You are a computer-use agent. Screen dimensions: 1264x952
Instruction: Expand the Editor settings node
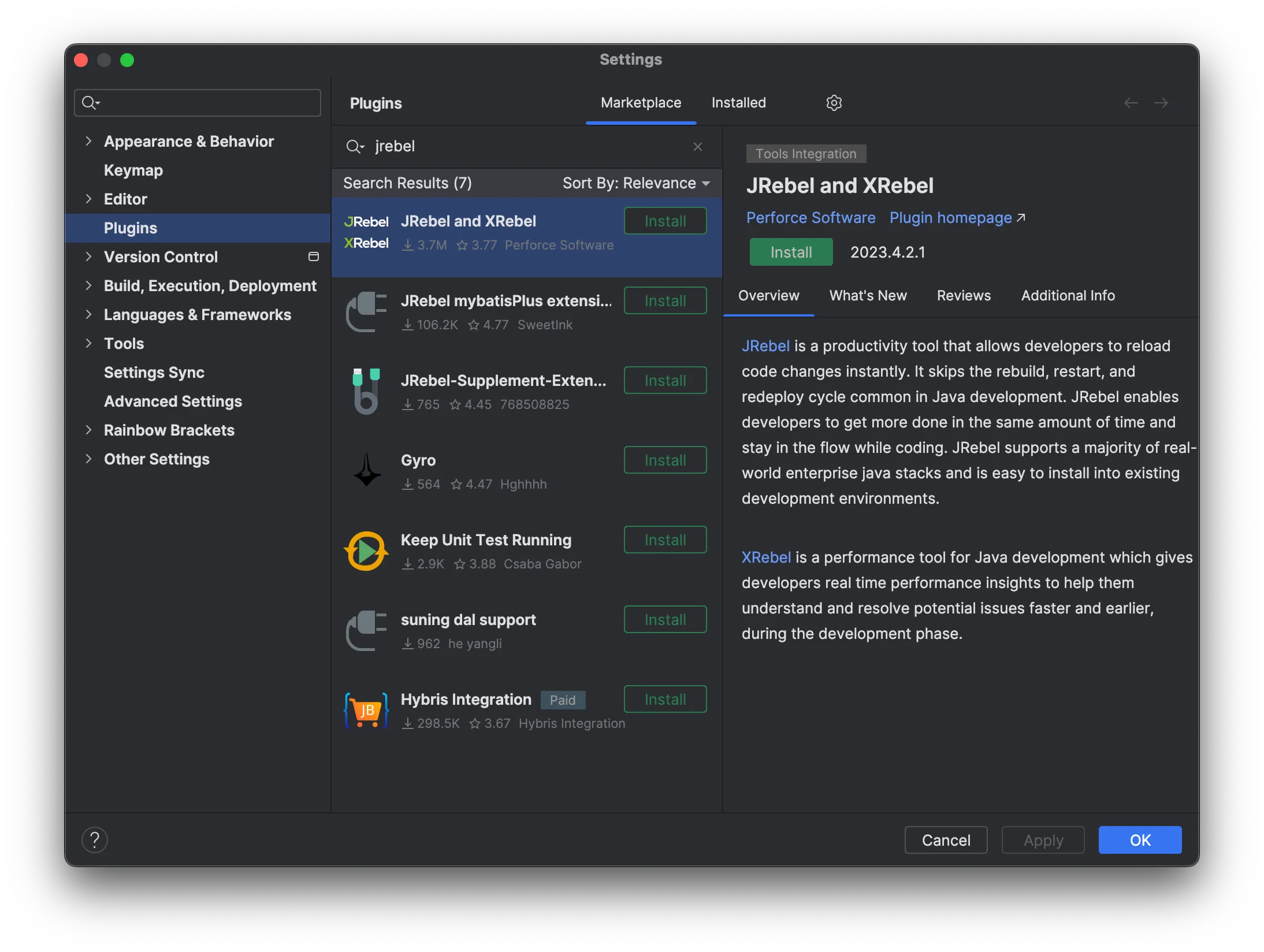[88, 199]
